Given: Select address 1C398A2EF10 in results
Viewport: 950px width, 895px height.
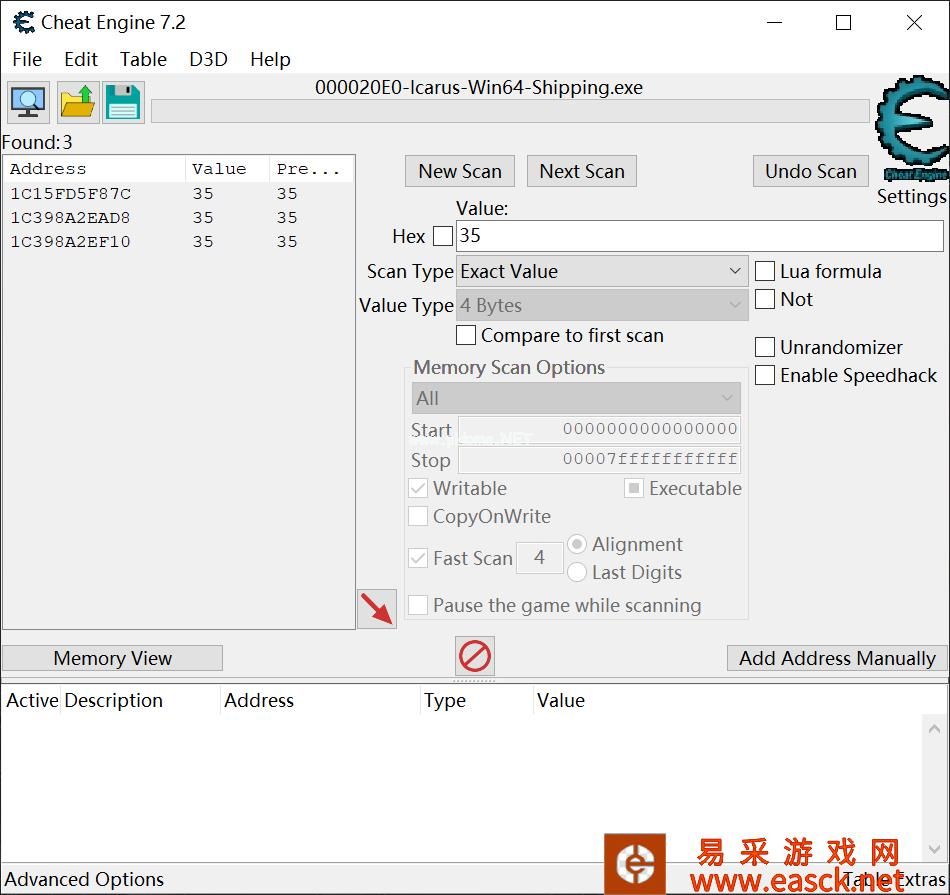Looking at the screenshot, I should click(x=178, y=242).
